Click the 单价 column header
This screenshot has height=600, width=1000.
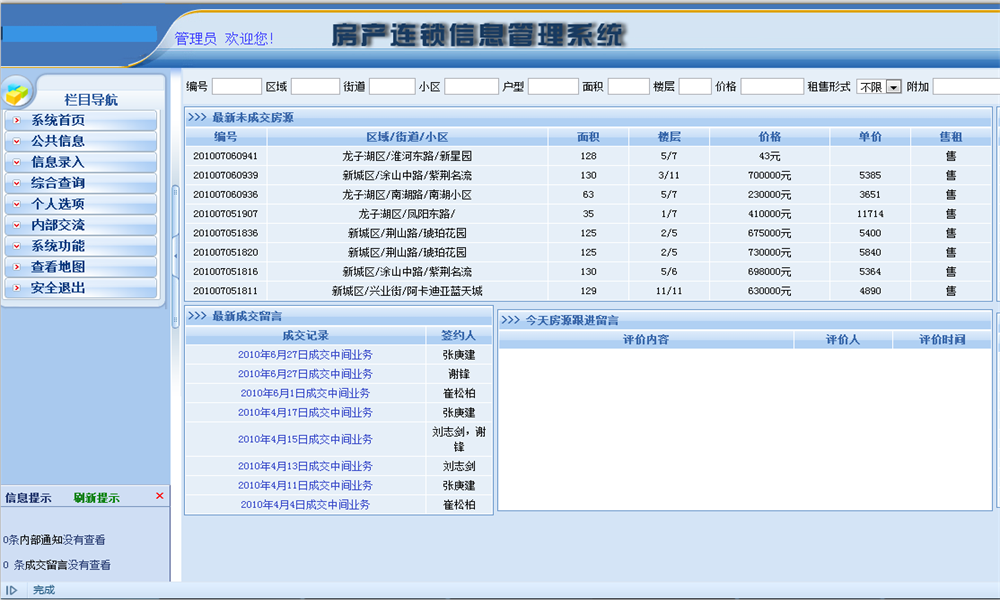point(870,137)
